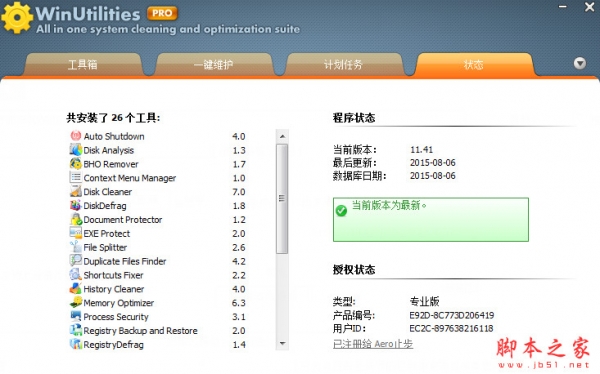Select the Document Protector entry
This screenshot has width=600, height=374.
click(123, 219)
